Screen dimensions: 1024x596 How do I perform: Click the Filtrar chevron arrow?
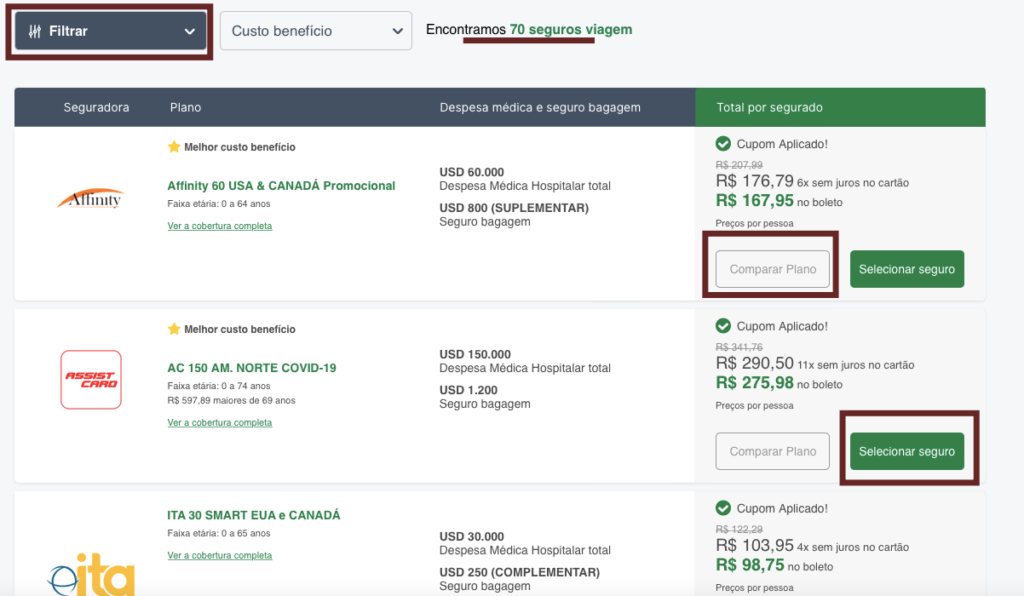point(189,31)
